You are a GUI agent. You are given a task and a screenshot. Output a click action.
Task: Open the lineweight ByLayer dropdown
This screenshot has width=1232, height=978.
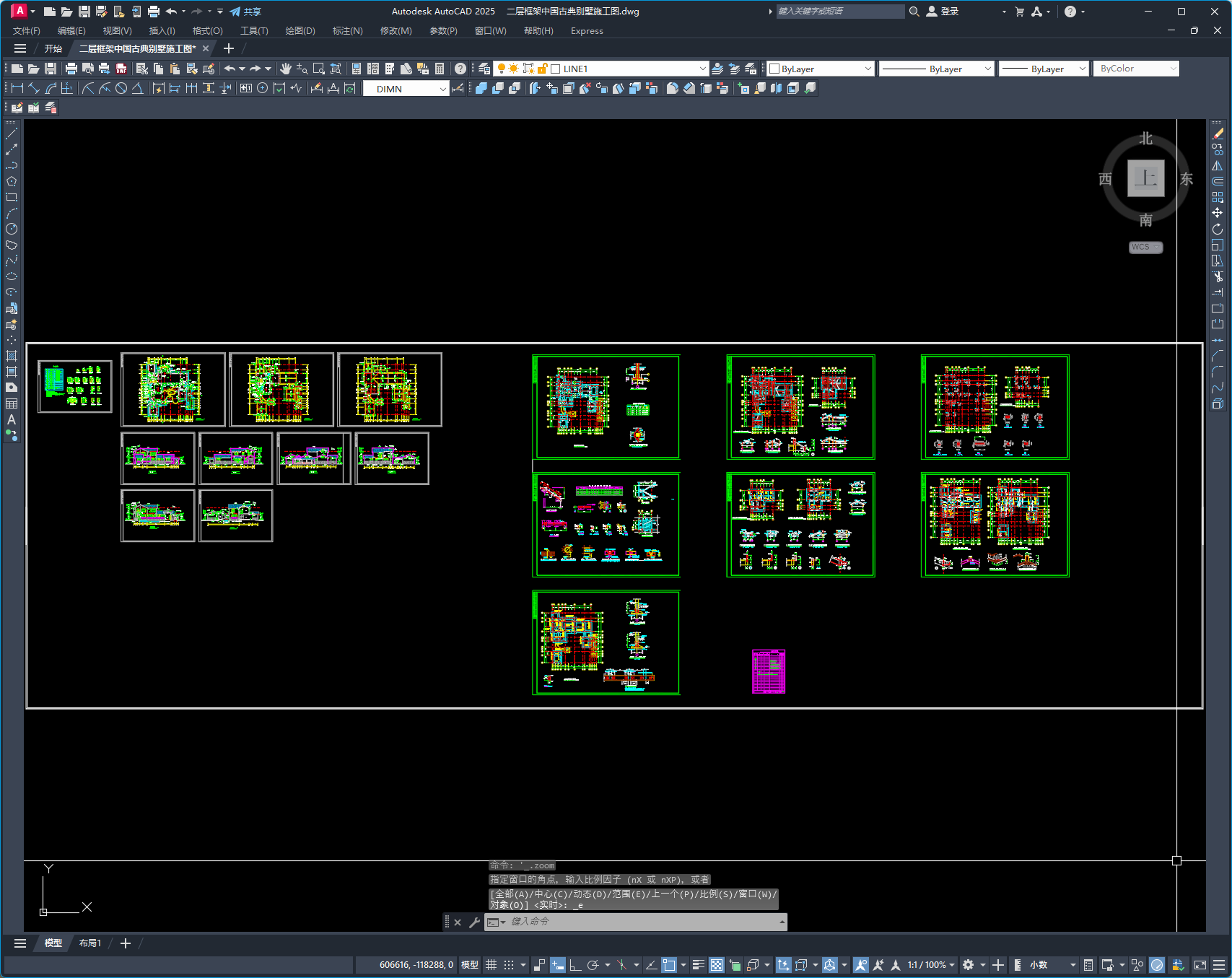[1043, 69]
